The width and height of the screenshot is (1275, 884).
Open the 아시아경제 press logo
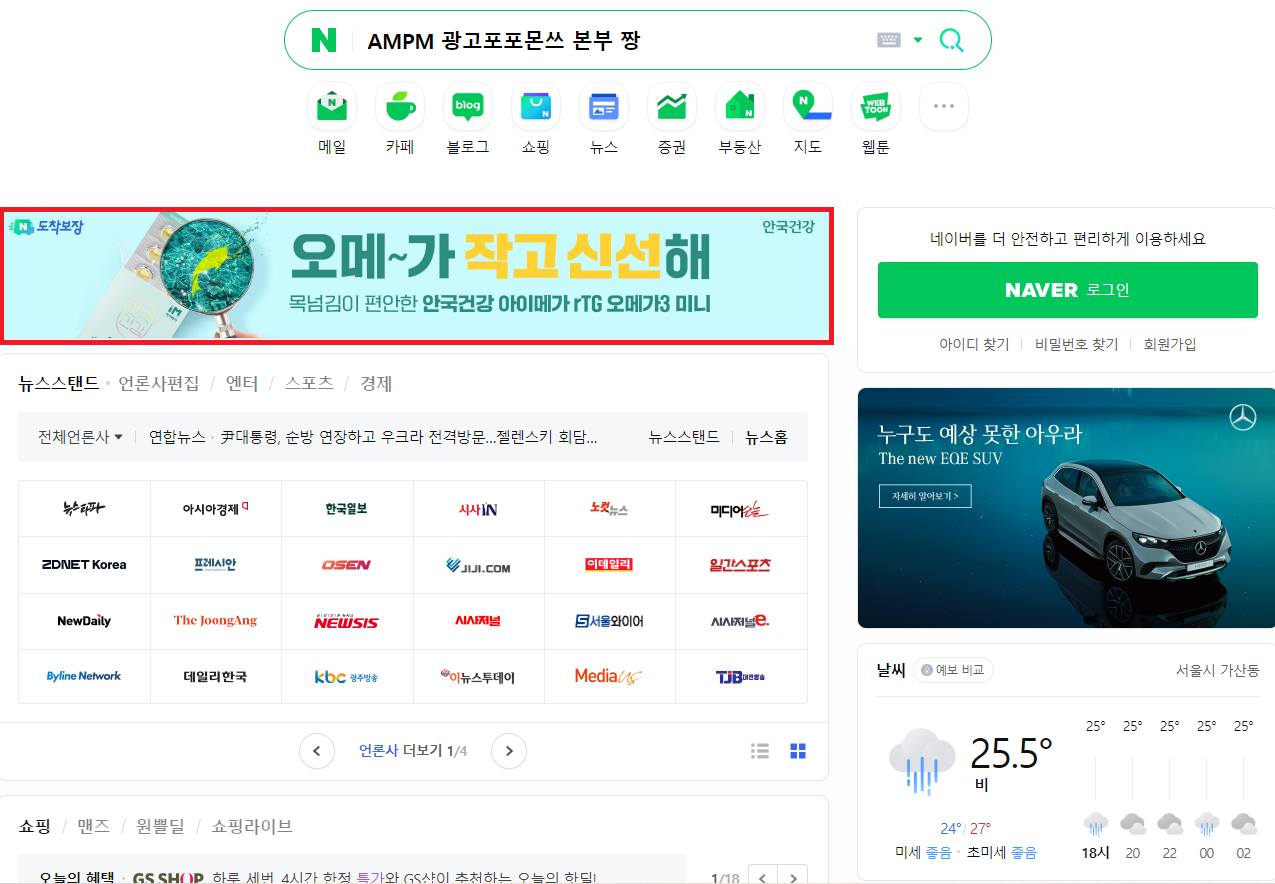coord(216,509)
